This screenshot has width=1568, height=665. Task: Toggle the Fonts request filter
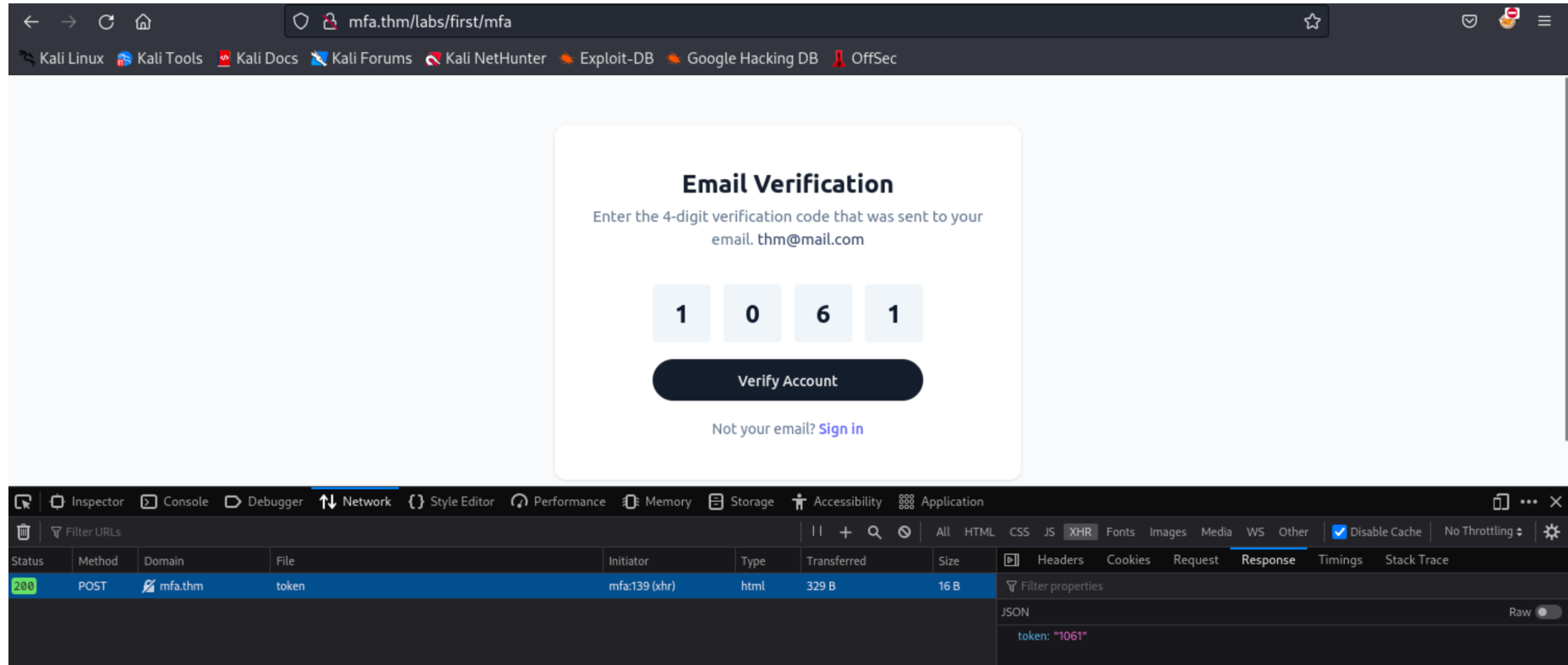point(1121,532)
